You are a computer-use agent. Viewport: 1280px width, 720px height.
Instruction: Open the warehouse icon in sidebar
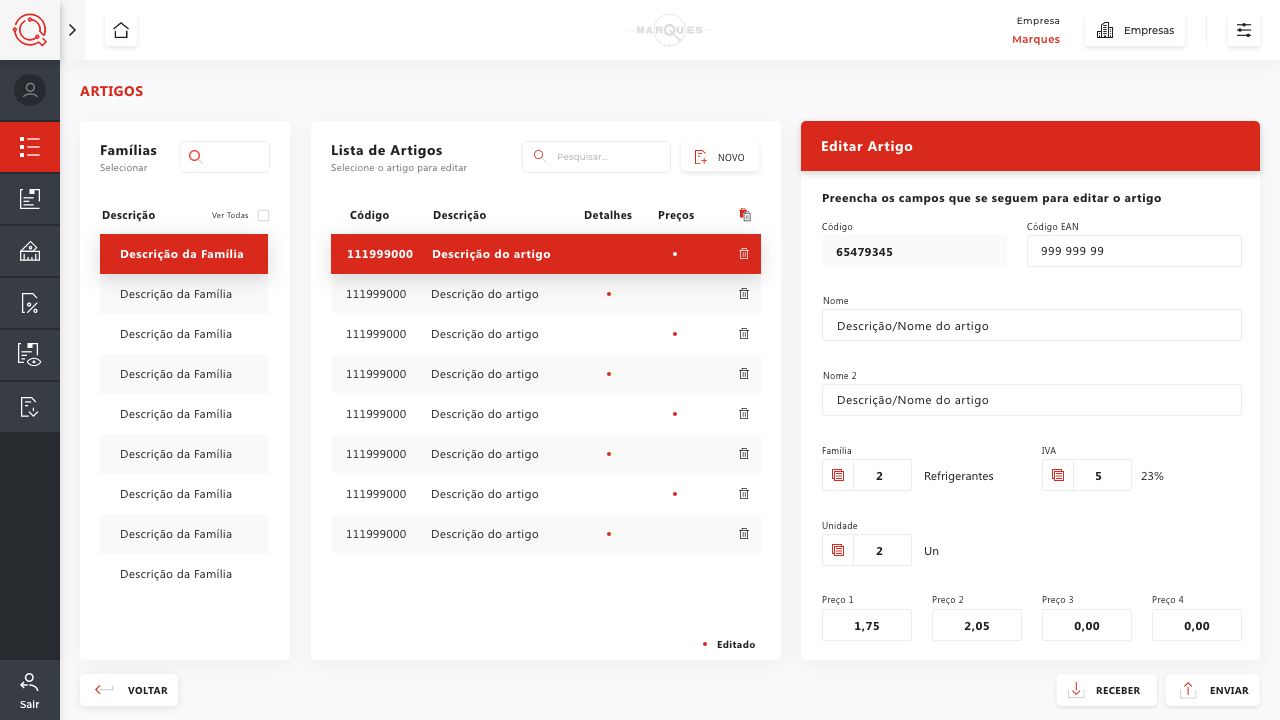point(30,251)
